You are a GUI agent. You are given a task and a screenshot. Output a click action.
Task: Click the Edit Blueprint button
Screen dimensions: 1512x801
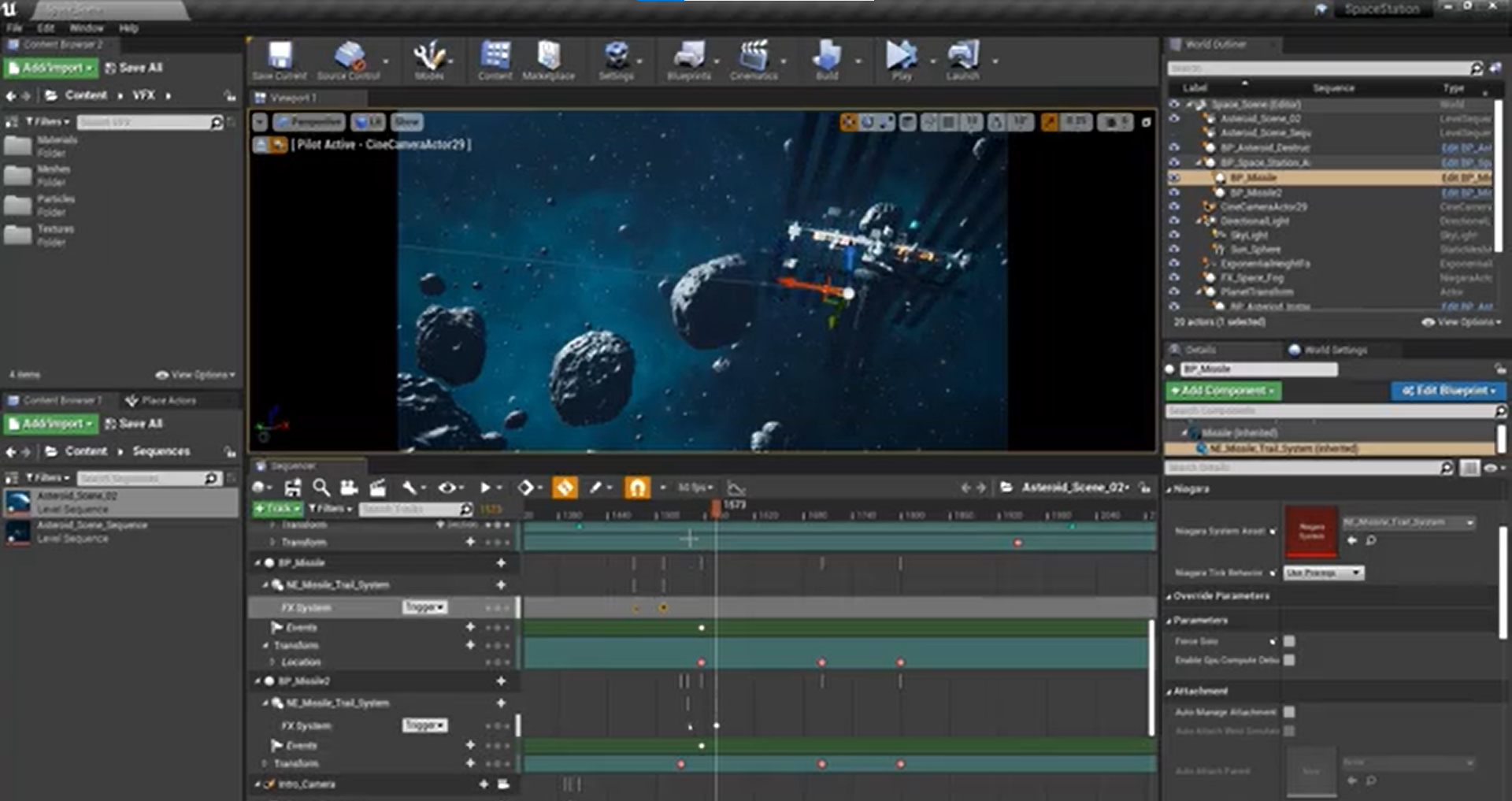[x=1446, y=391]
